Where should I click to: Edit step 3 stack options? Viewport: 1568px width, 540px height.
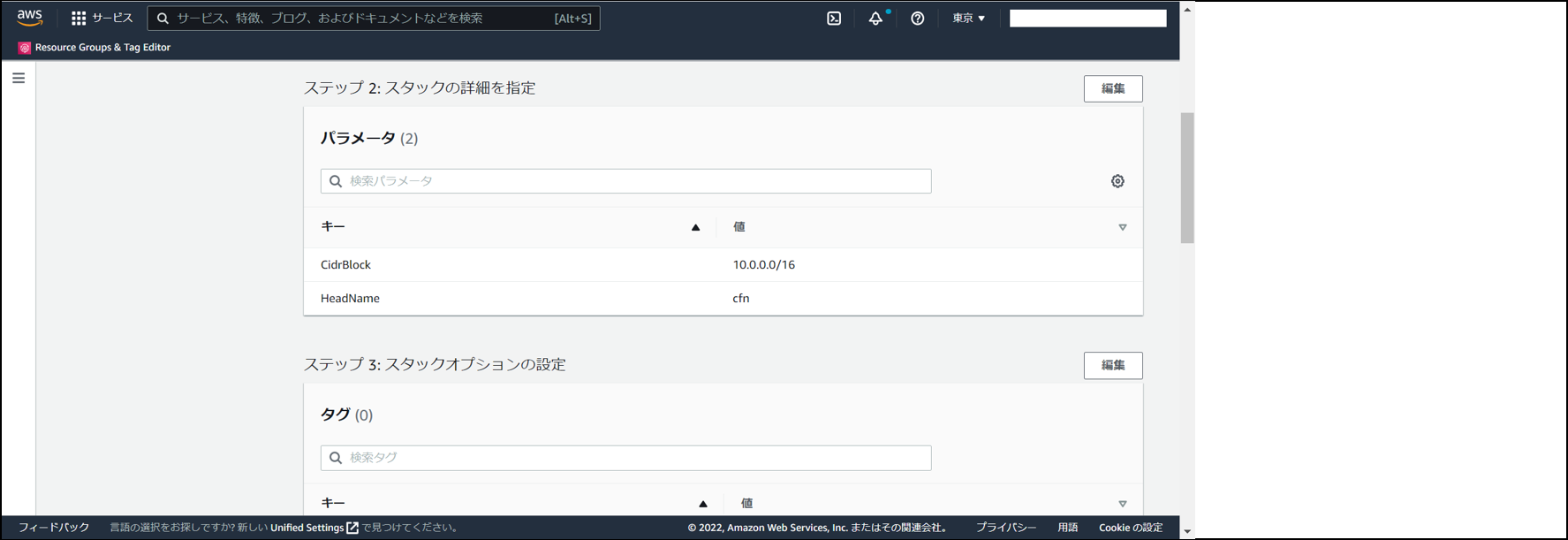[x=1113, y=365]
